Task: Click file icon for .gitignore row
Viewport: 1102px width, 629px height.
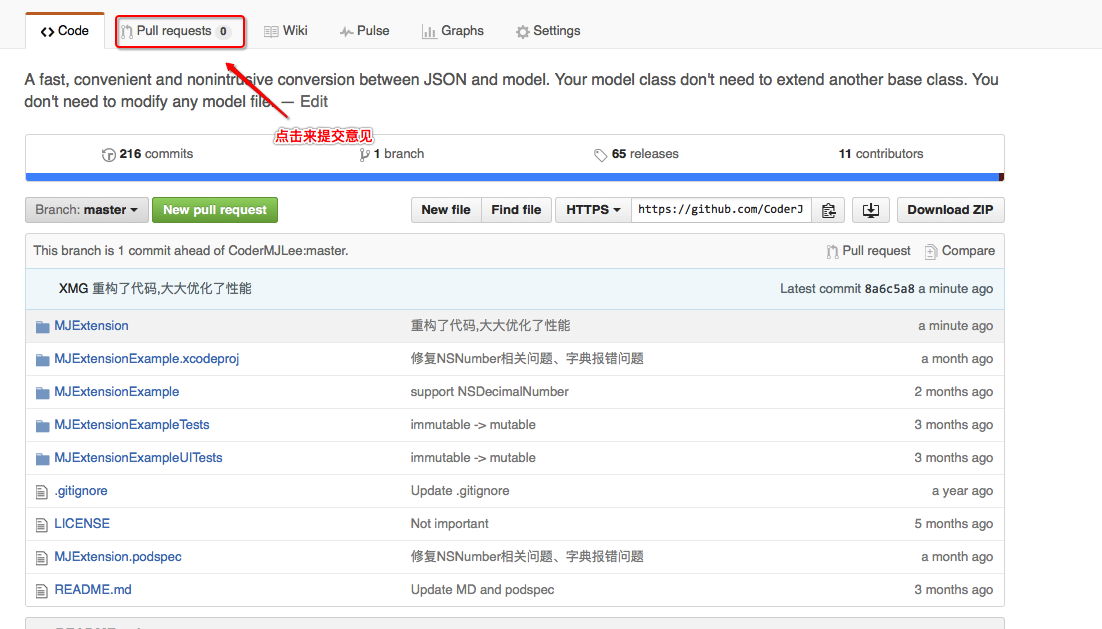Action: pyautogui.click(x=41, y=492)
